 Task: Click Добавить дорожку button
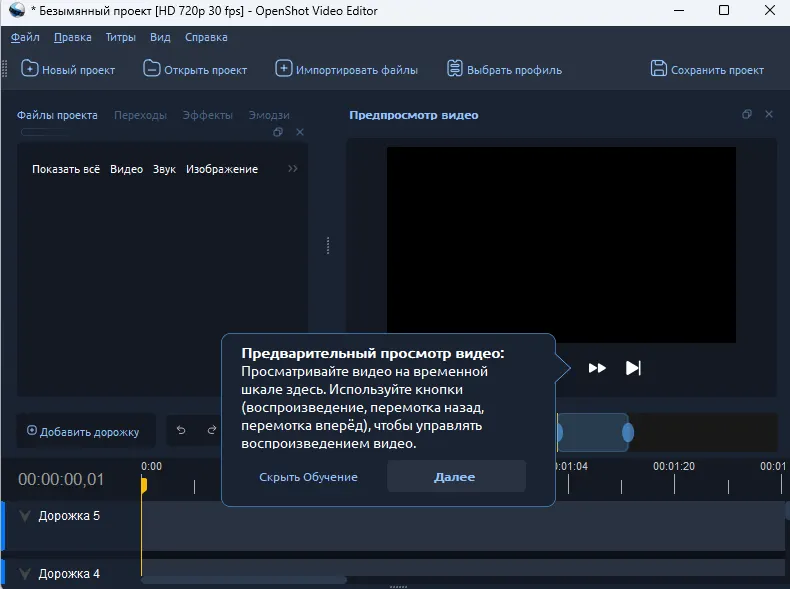[x=84, y=432]
